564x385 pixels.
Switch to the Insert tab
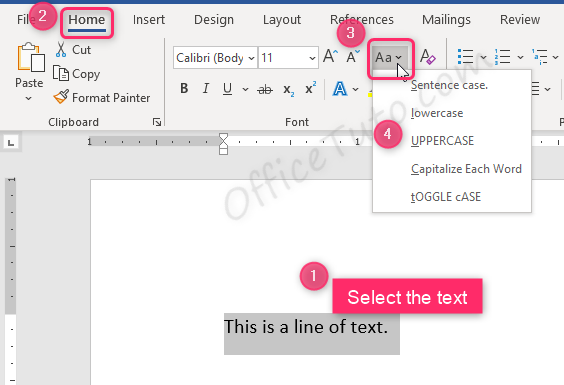(x=149, y=19)
